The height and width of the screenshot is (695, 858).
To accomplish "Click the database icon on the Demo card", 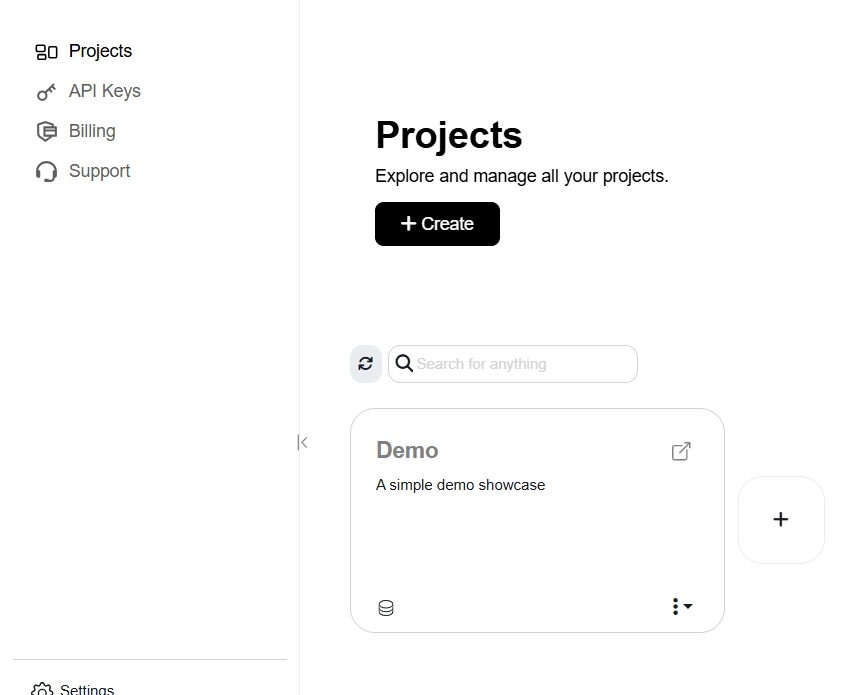I will (x=385, y=607).
